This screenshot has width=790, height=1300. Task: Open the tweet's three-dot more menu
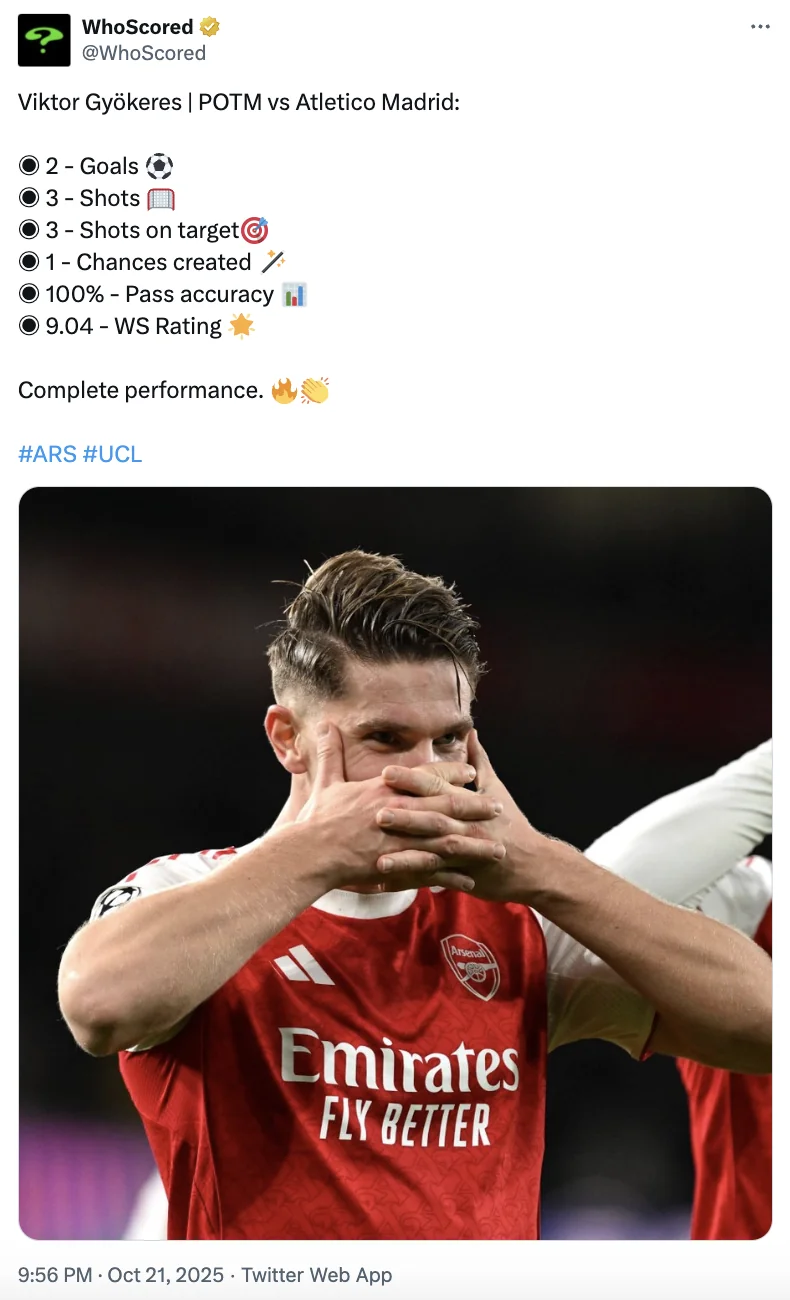[x=760, y=27]
